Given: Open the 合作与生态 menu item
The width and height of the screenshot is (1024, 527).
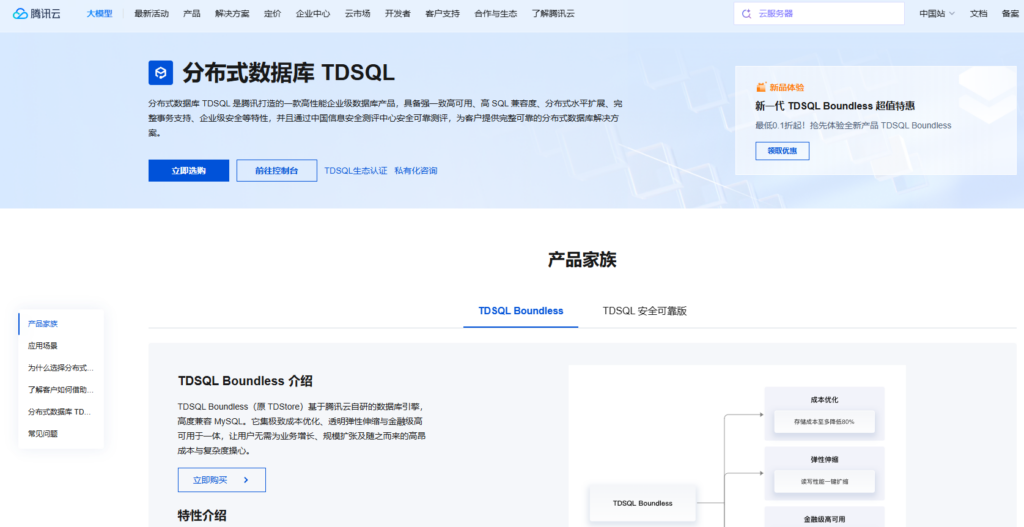Looking at the screenshot, I should coord(496,14).
